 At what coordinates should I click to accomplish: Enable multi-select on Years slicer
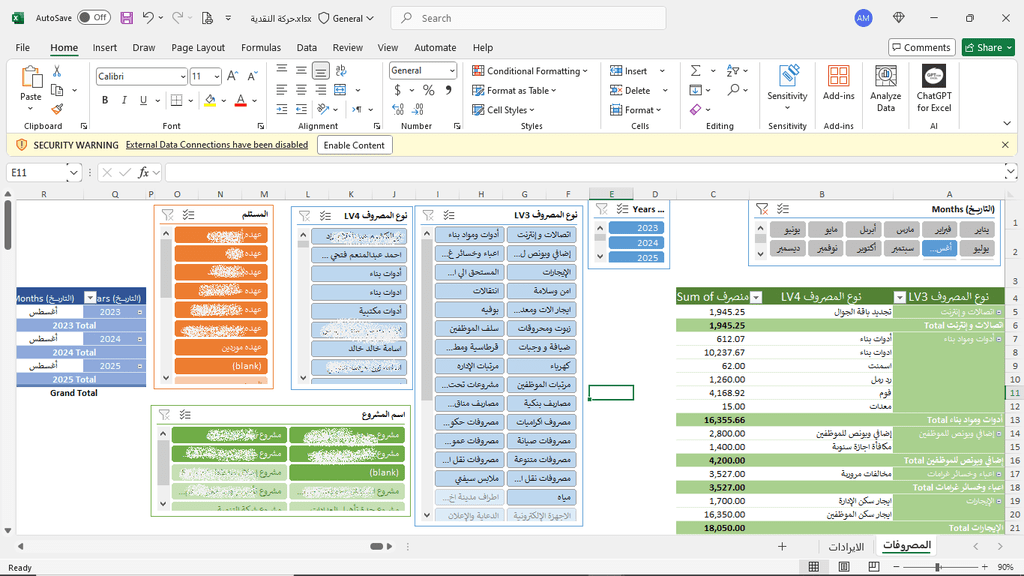pos(622,209)
